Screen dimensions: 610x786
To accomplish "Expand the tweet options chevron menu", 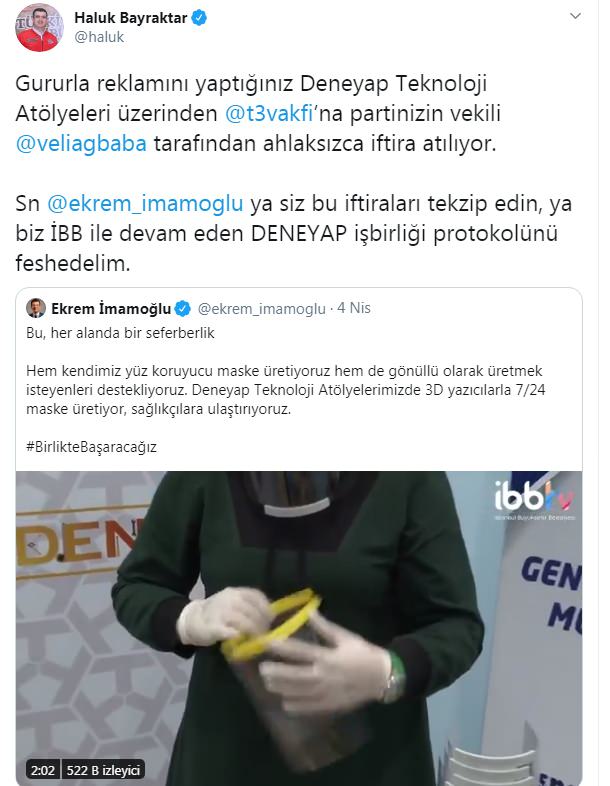I will point(575,16).
